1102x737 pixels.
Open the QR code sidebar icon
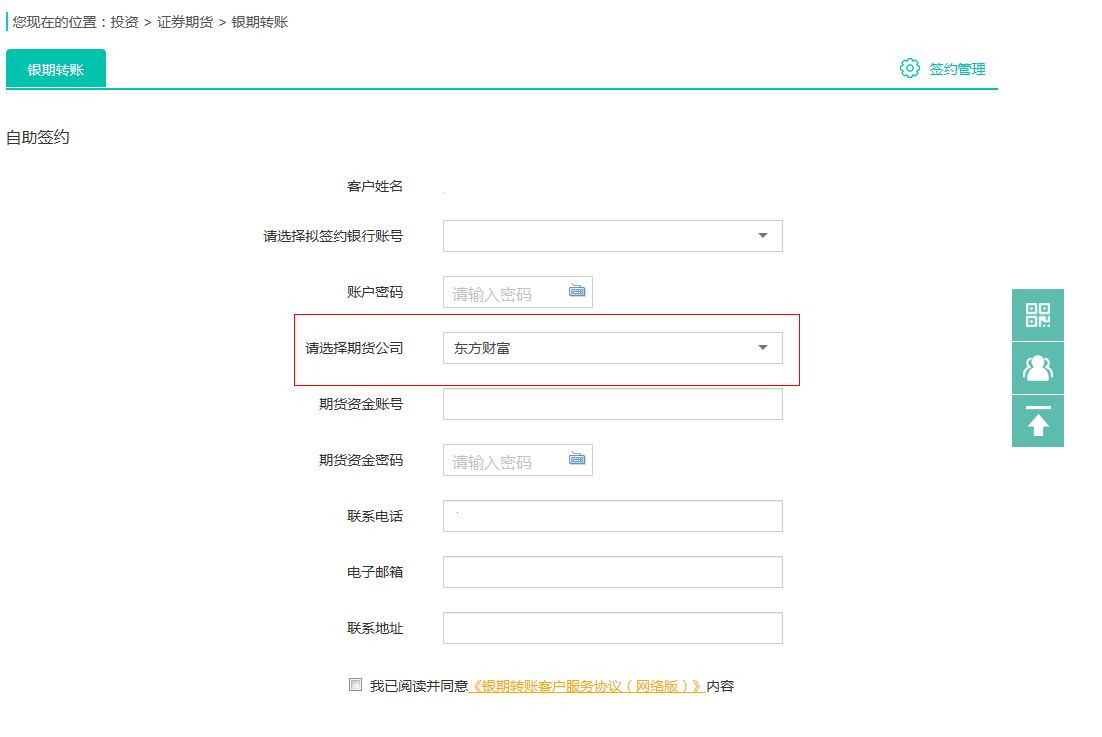1037,315
